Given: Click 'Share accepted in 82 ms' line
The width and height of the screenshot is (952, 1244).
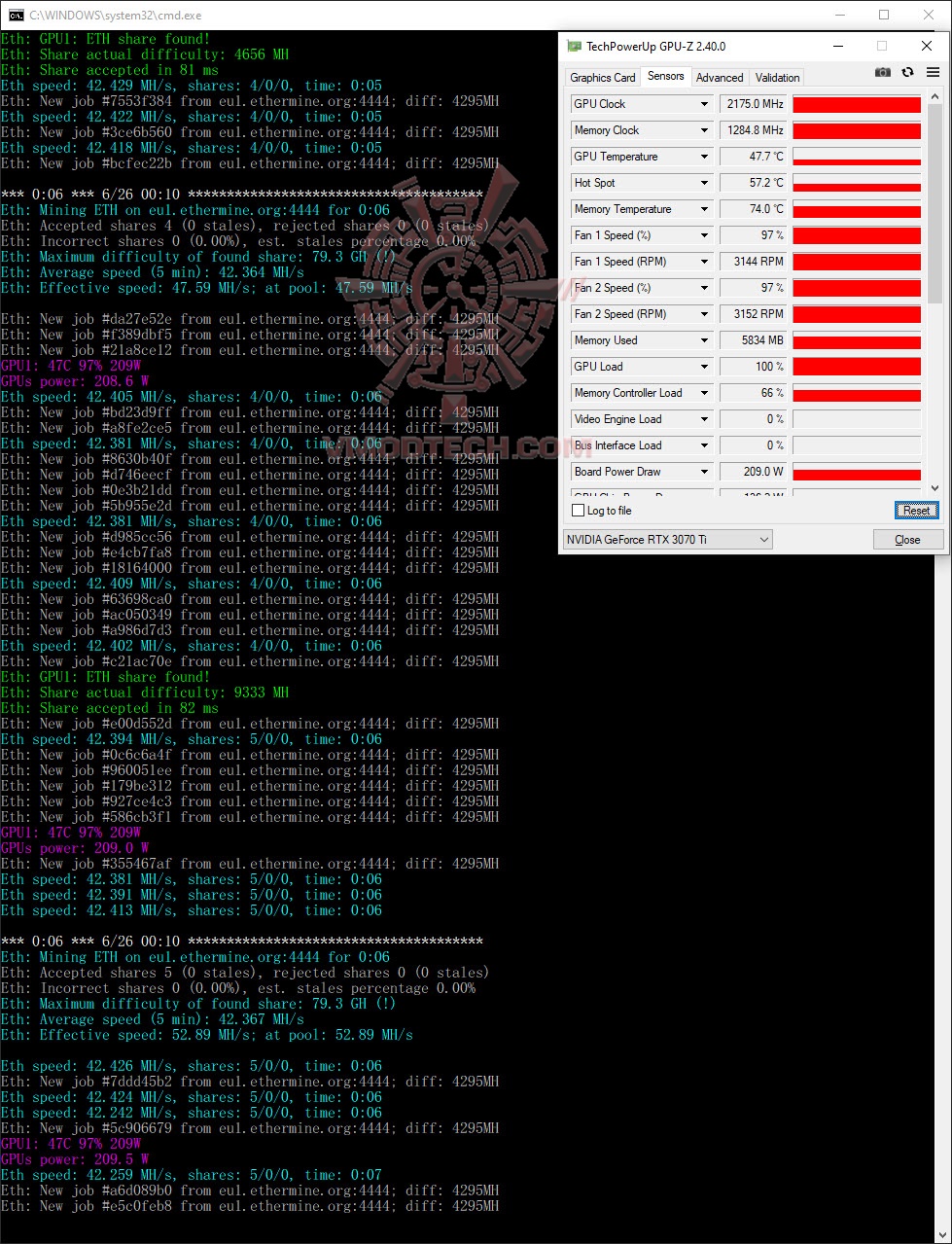Looking at the screenshot, I should [x=110, y=708].
